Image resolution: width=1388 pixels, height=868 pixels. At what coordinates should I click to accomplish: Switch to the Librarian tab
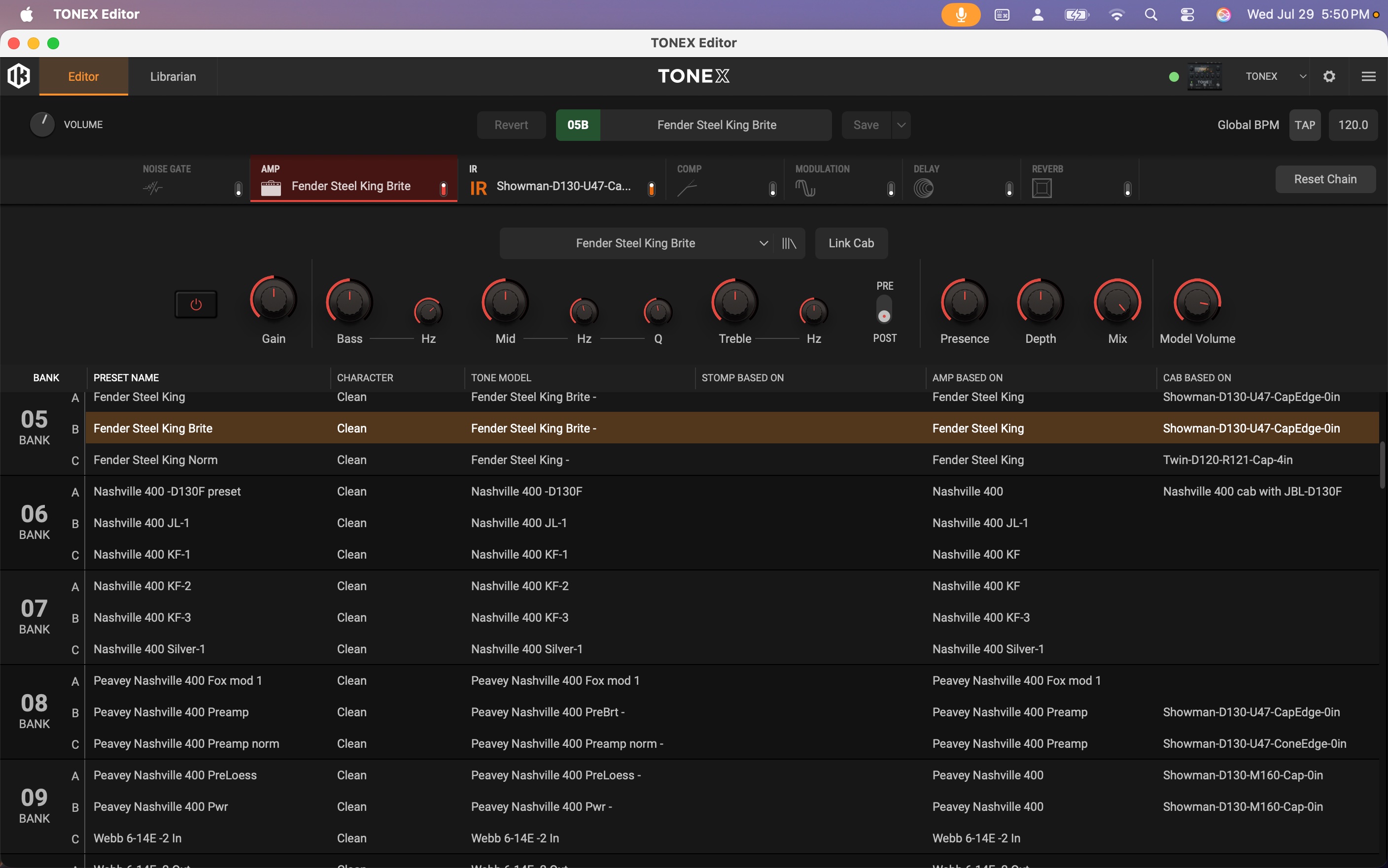click(x=173, y=76)
